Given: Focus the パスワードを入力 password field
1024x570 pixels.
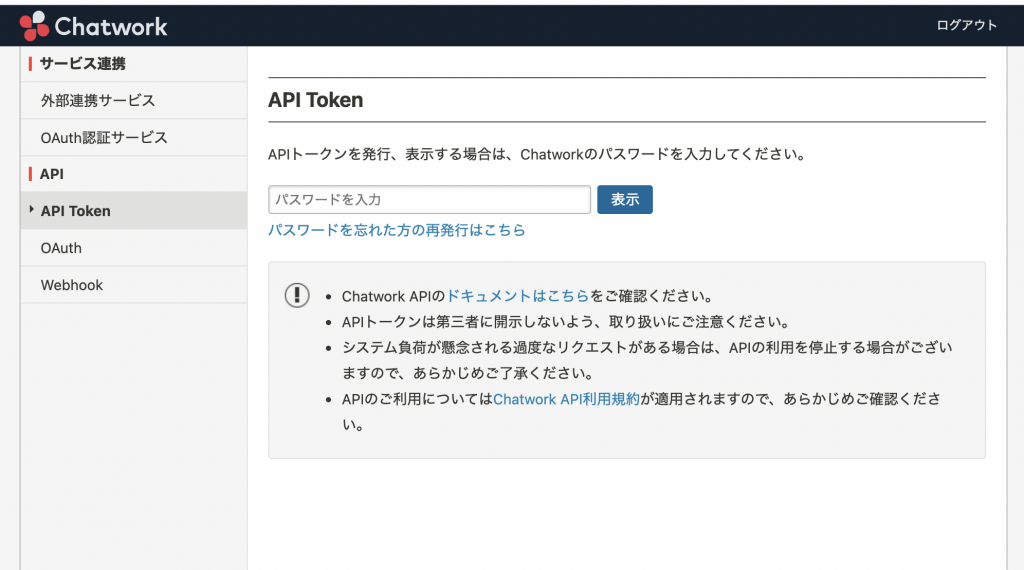Looking at the screenshot, I should click(429, 200).
